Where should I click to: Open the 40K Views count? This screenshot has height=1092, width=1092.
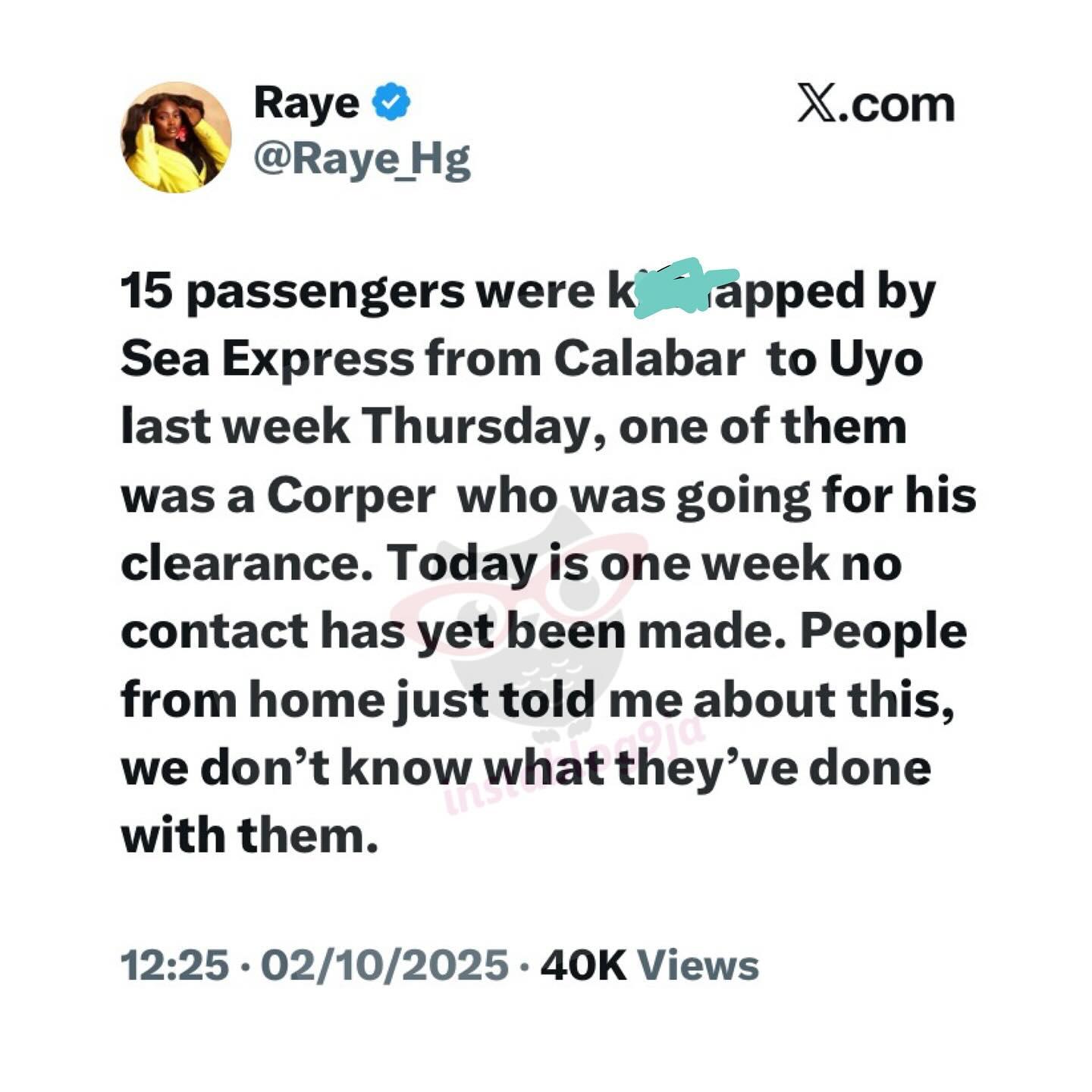(649, 965)
